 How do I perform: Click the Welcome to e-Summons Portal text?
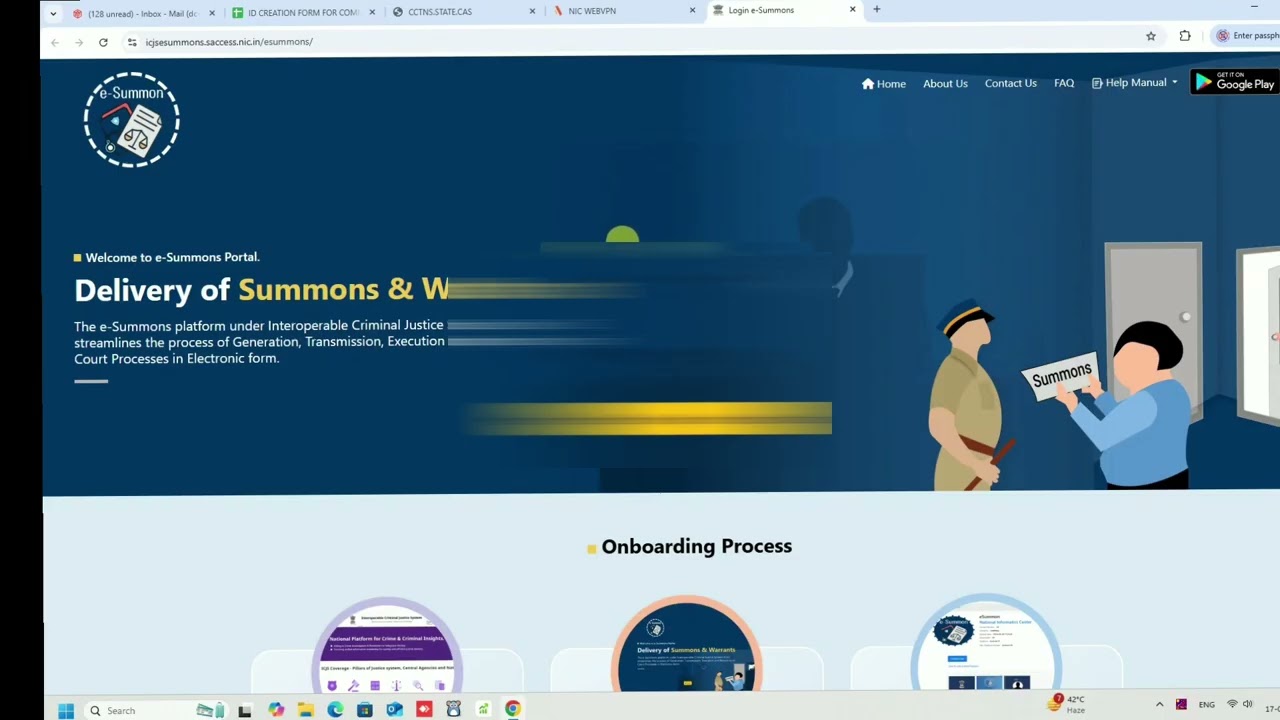[172, 257]
